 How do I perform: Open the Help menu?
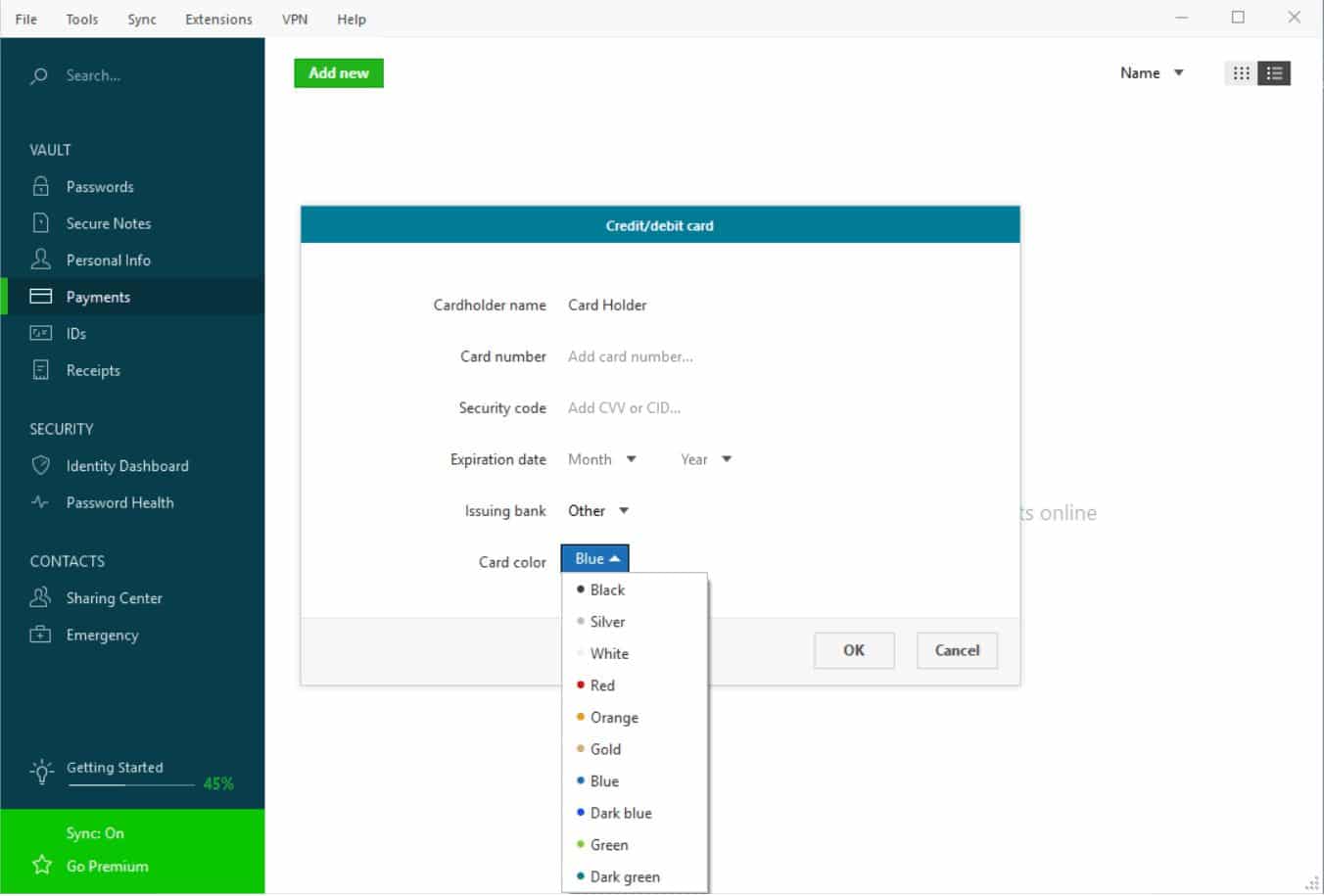click(x=352, y=19)
